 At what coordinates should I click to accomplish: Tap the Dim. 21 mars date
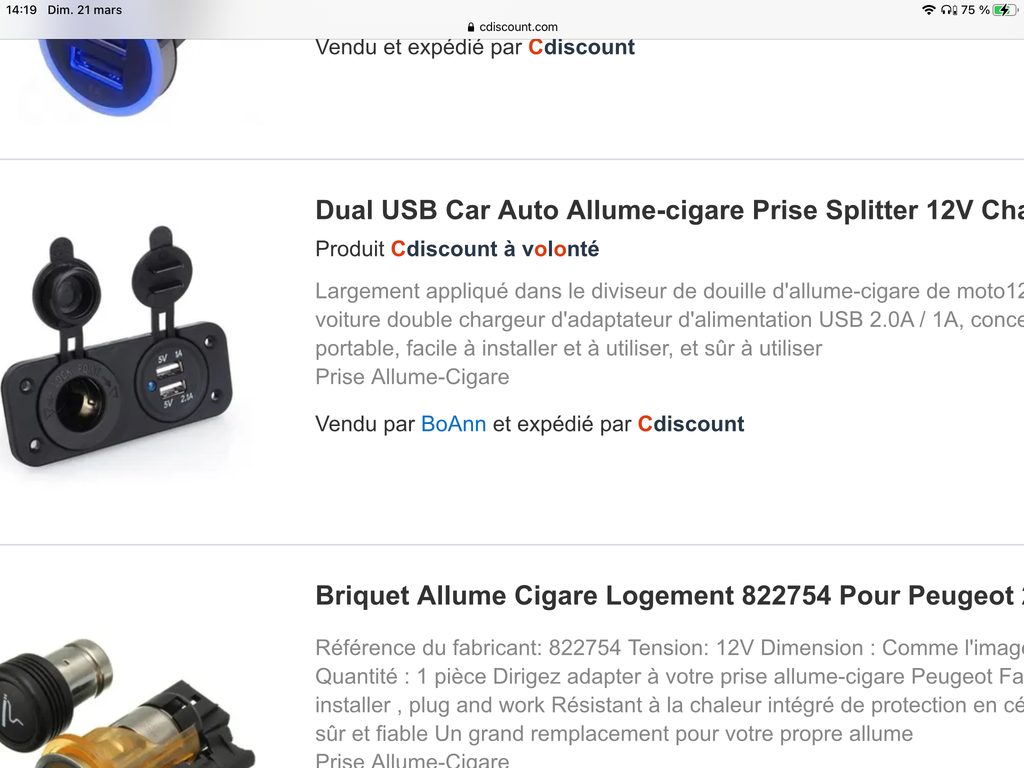coord(85,10)
